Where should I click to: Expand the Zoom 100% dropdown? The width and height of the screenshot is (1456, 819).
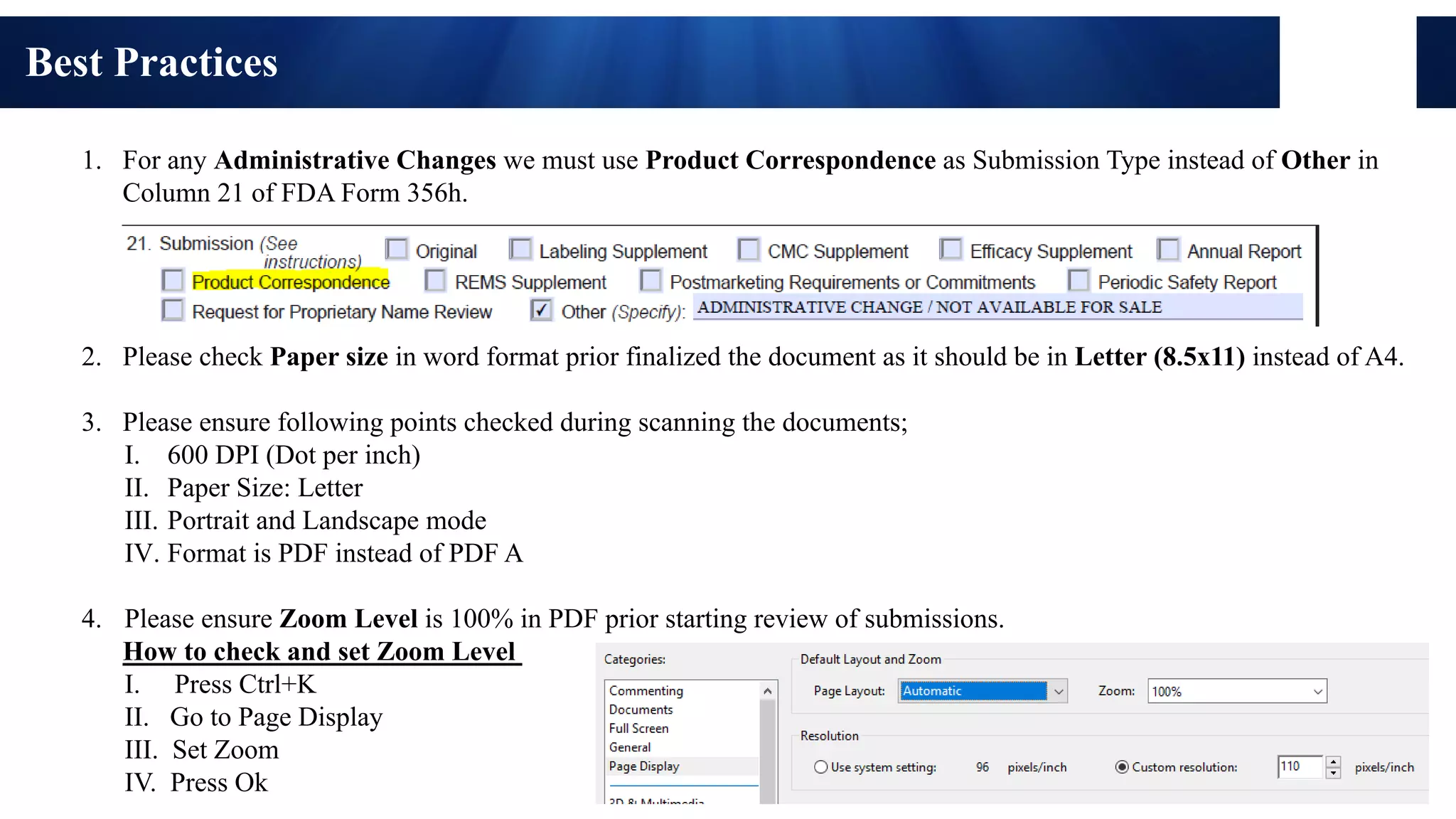click(x=1317, y=691)
